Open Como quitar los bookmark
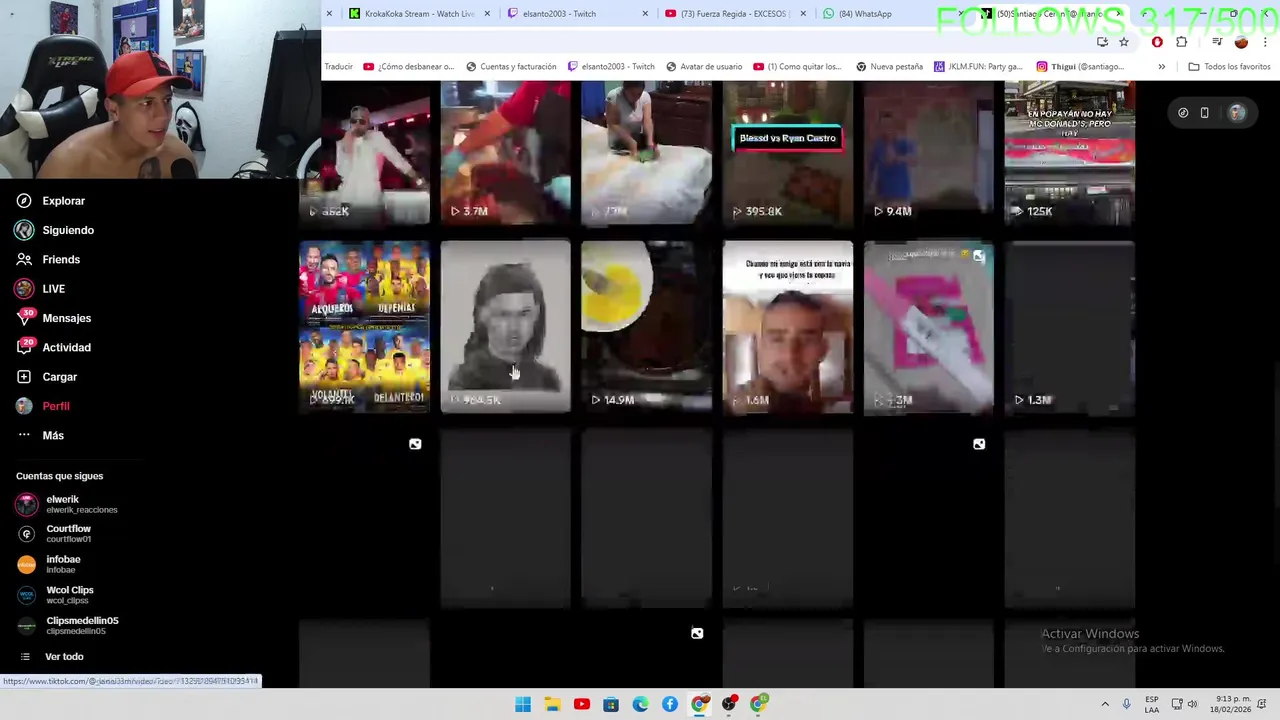 coord(798,67)
